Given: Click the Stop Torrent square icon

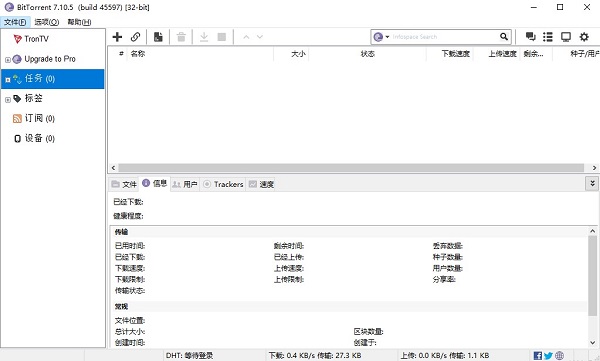Looking at the screenshot, I should (222, 37).
